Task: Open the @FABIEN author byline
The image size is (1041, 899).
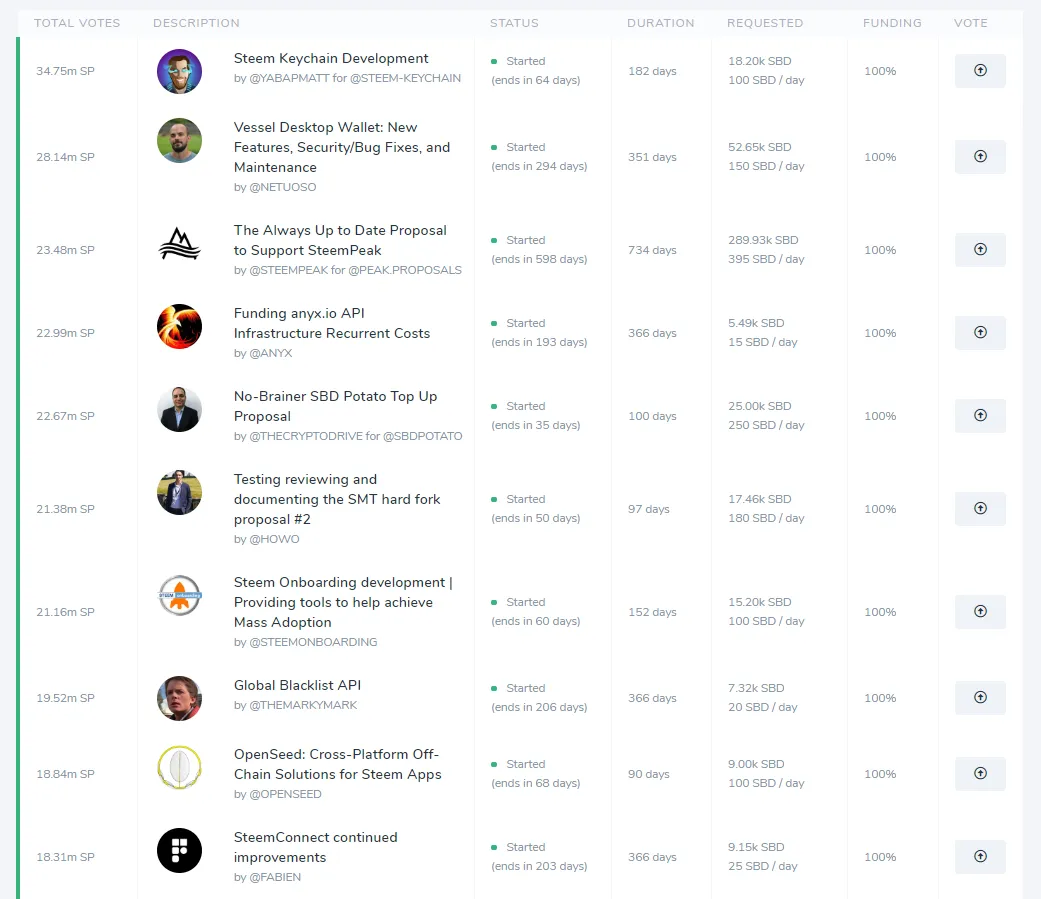Action: [x=267, y=876]
